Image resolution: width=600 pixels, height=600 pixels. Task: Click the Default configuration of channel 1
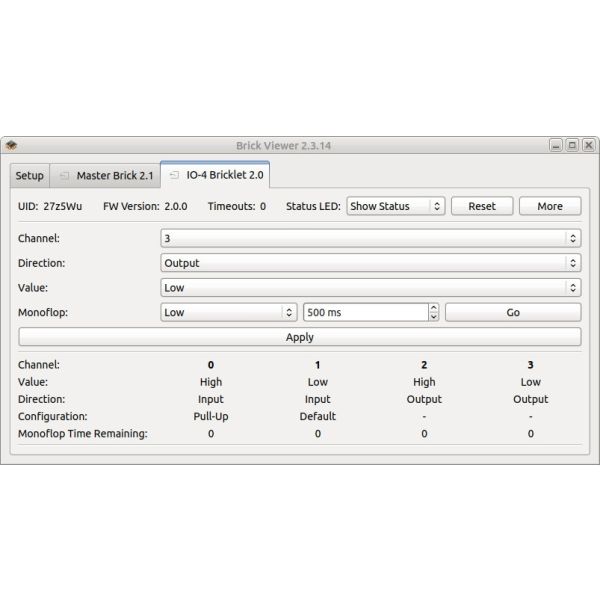click(x=318, y=416)
